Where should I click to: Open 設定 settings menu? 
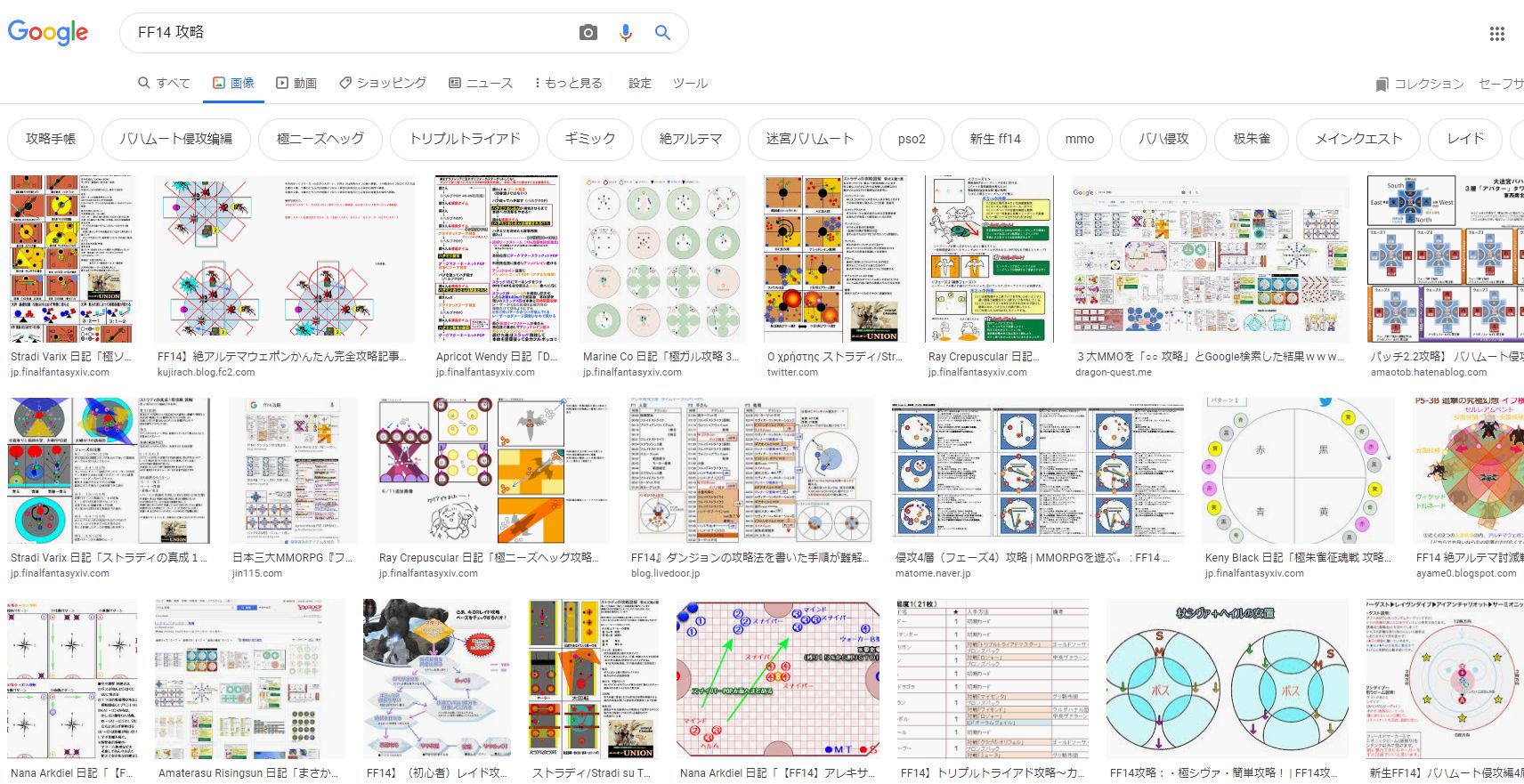pos(639,83)
